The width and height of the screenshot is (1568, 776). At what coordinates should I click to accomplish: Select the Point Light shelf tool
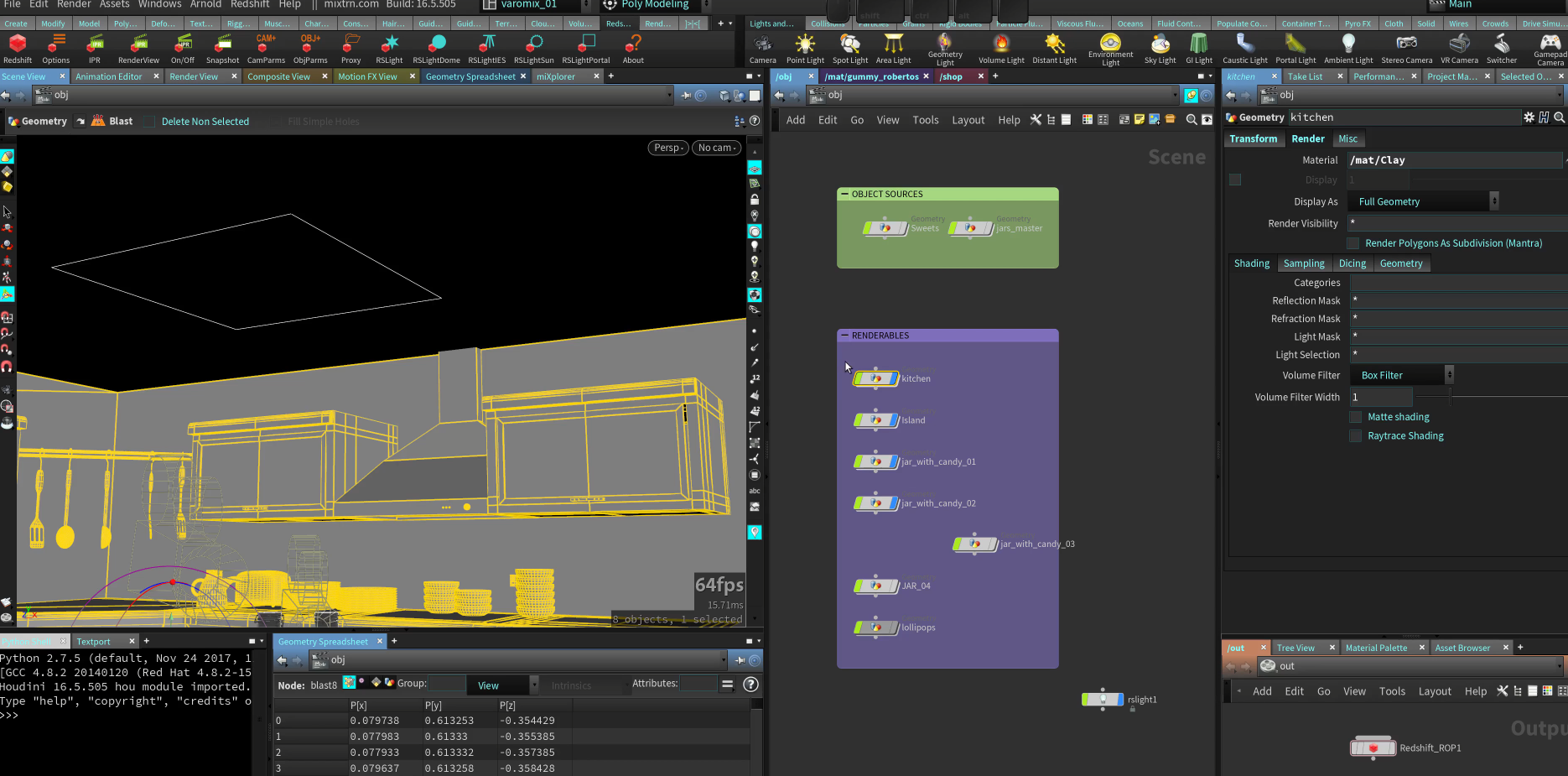(x=804, y=48)
